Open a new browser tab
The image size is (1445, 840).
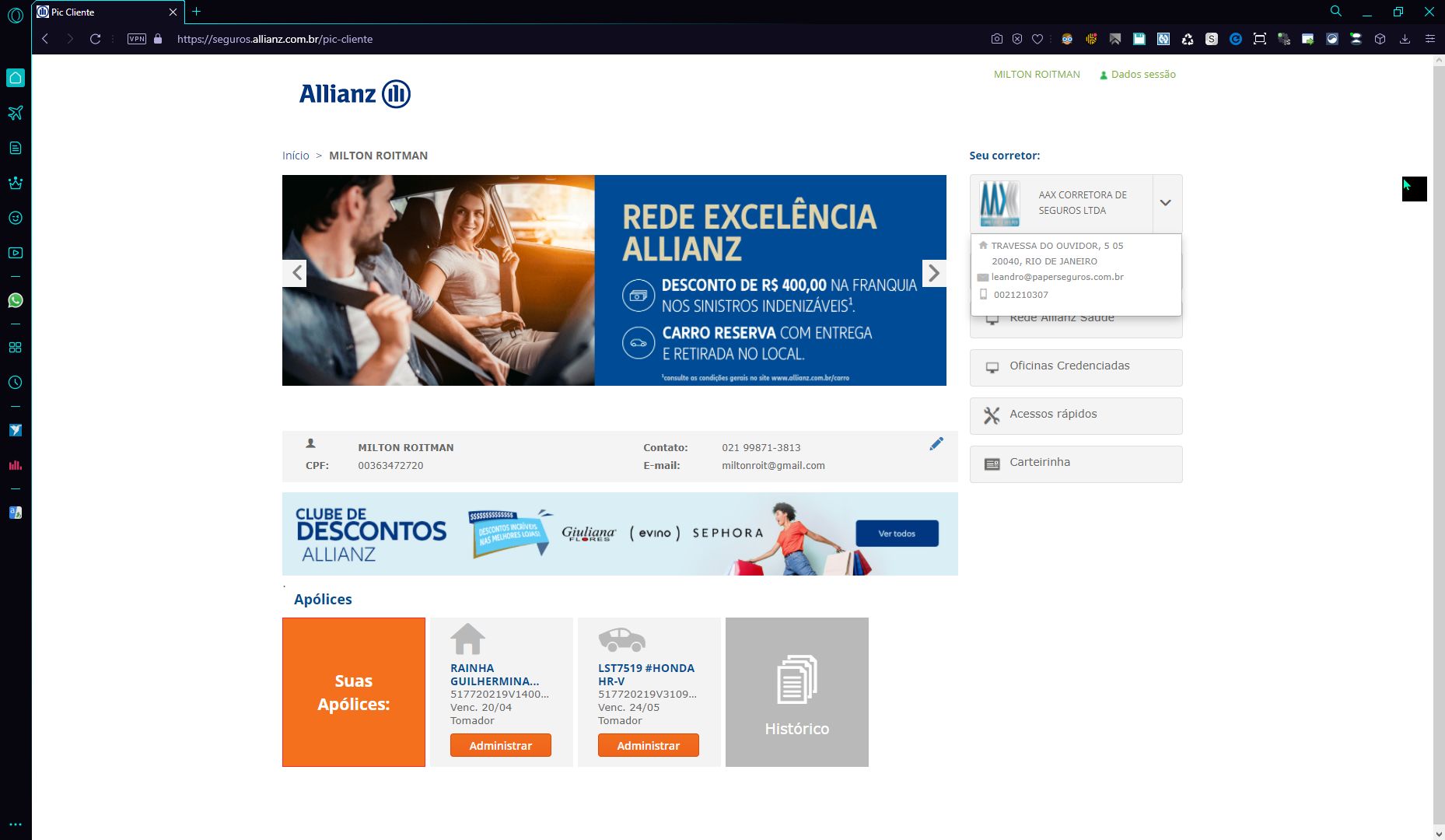coord(196,12)
